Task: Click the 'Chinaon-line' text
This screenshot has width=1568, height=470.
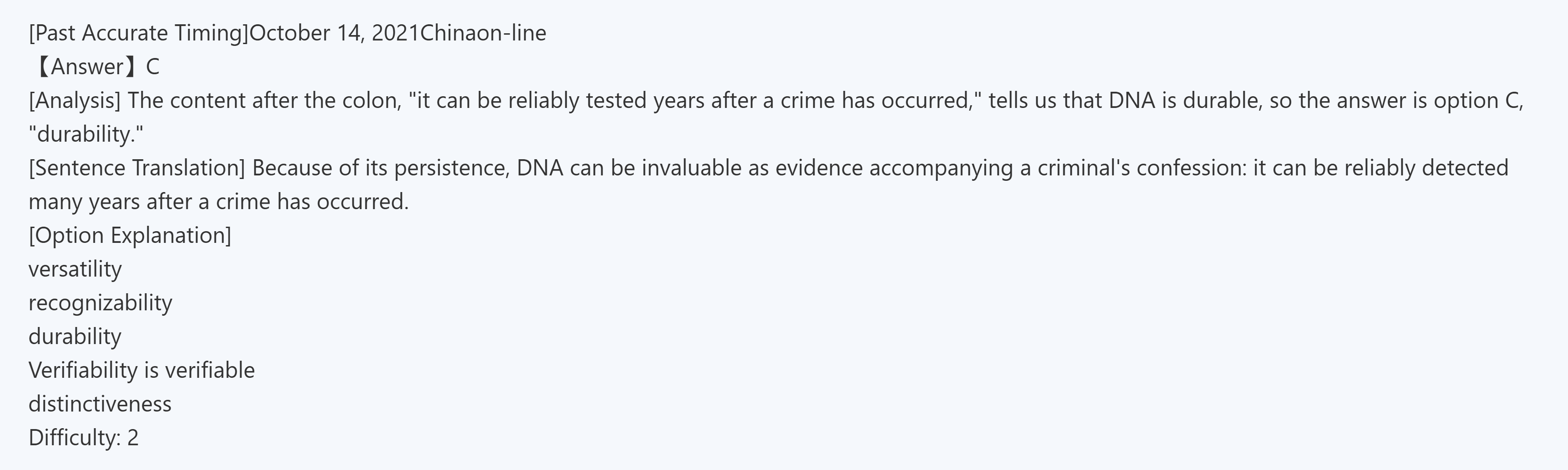Action: [483, 33]
